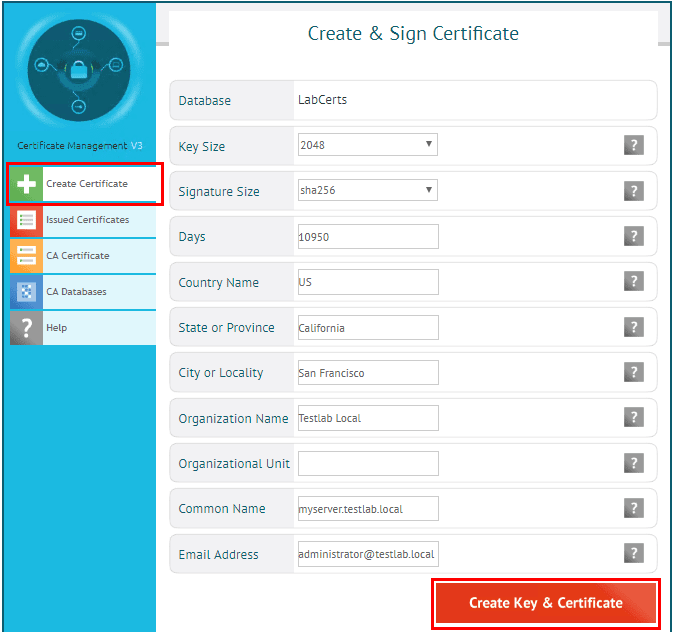Image resolution: width=674 pixels, height=632 pixels.
Task: Click the Organization Name input containing Testlab Local
Action: coord(368,418)
